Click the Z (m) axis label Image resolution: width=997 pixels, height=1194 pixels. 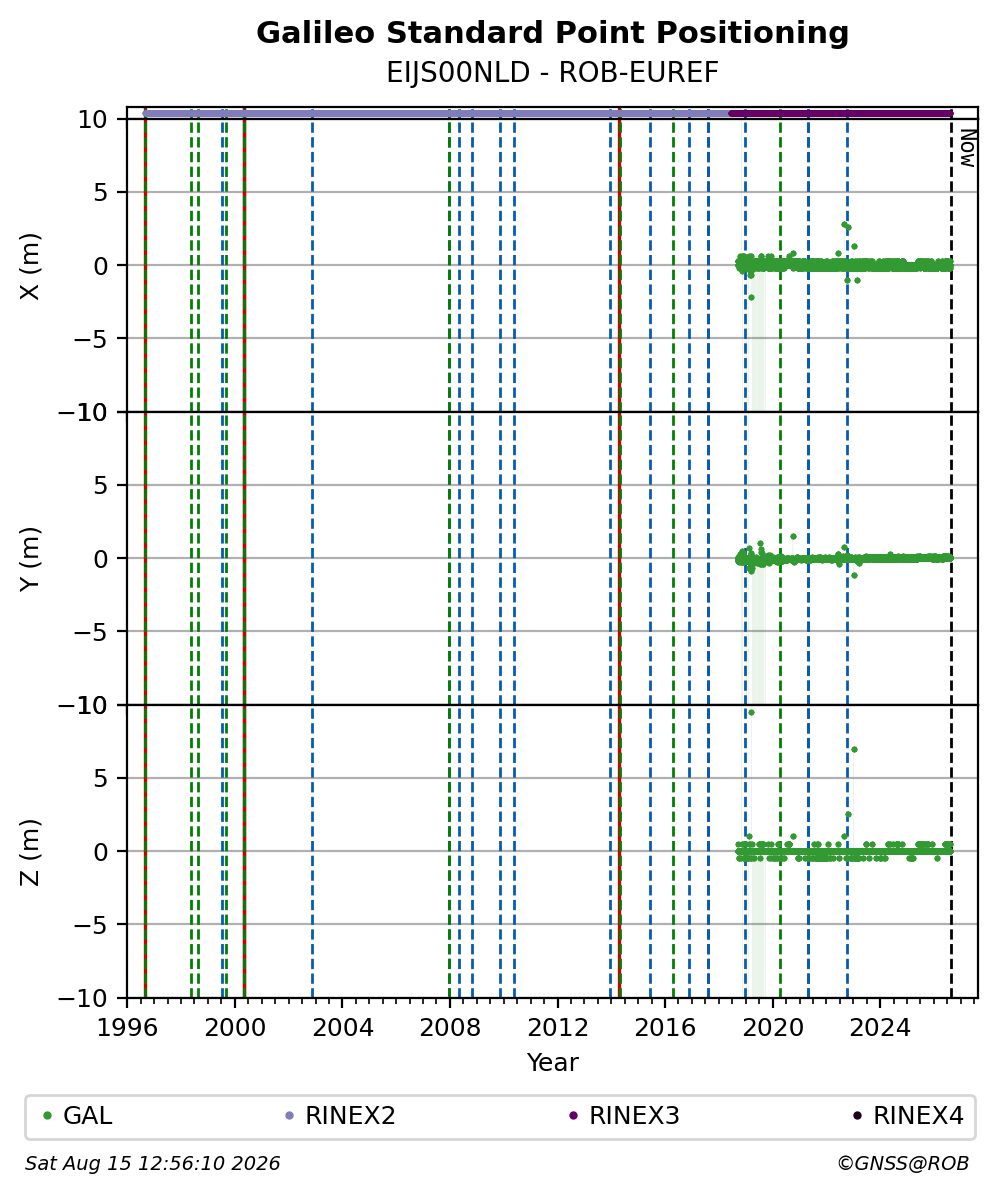tap(30, 852)
